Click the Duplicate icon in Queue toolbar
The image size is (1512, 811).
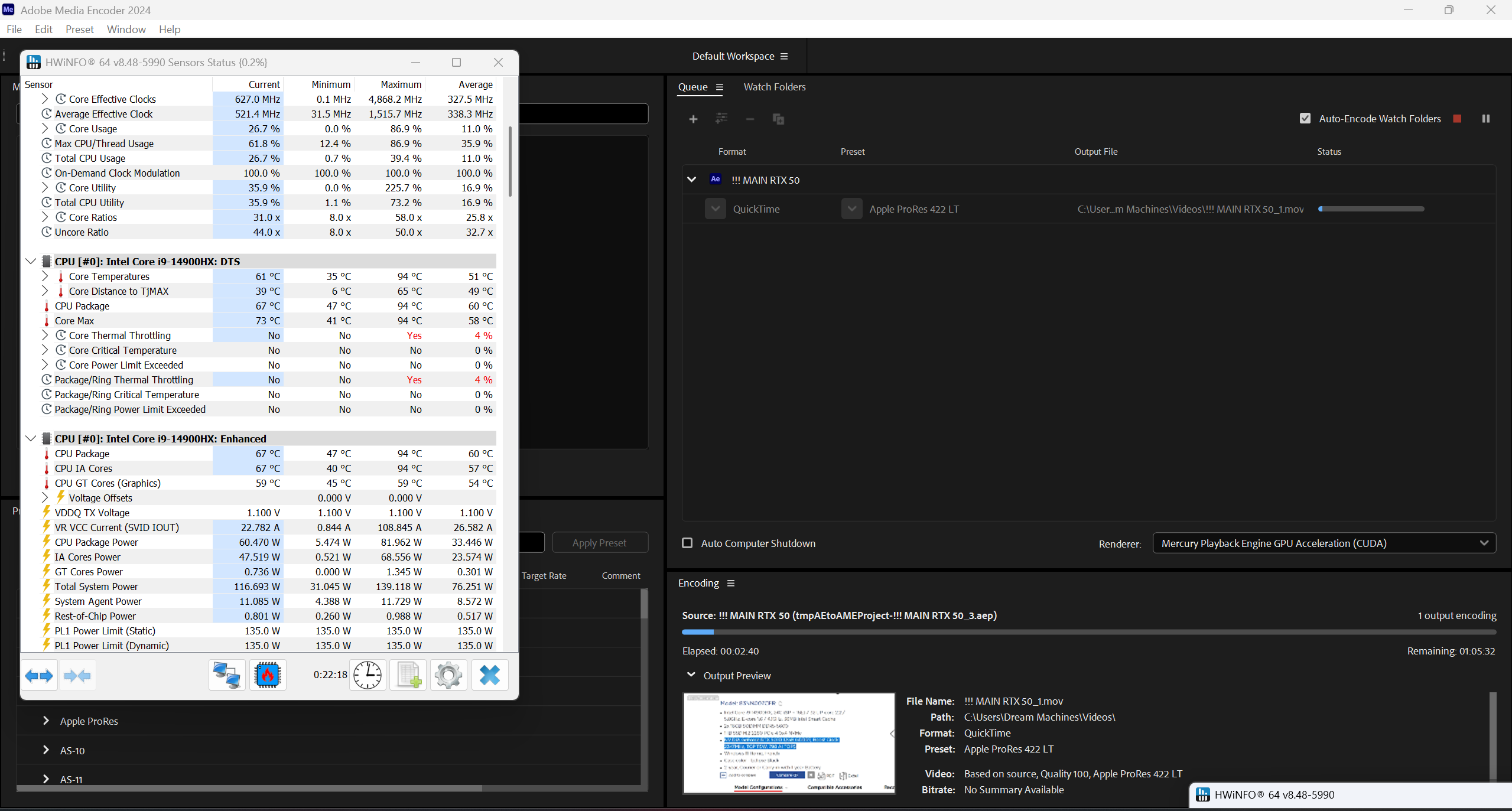pos(778,119)
